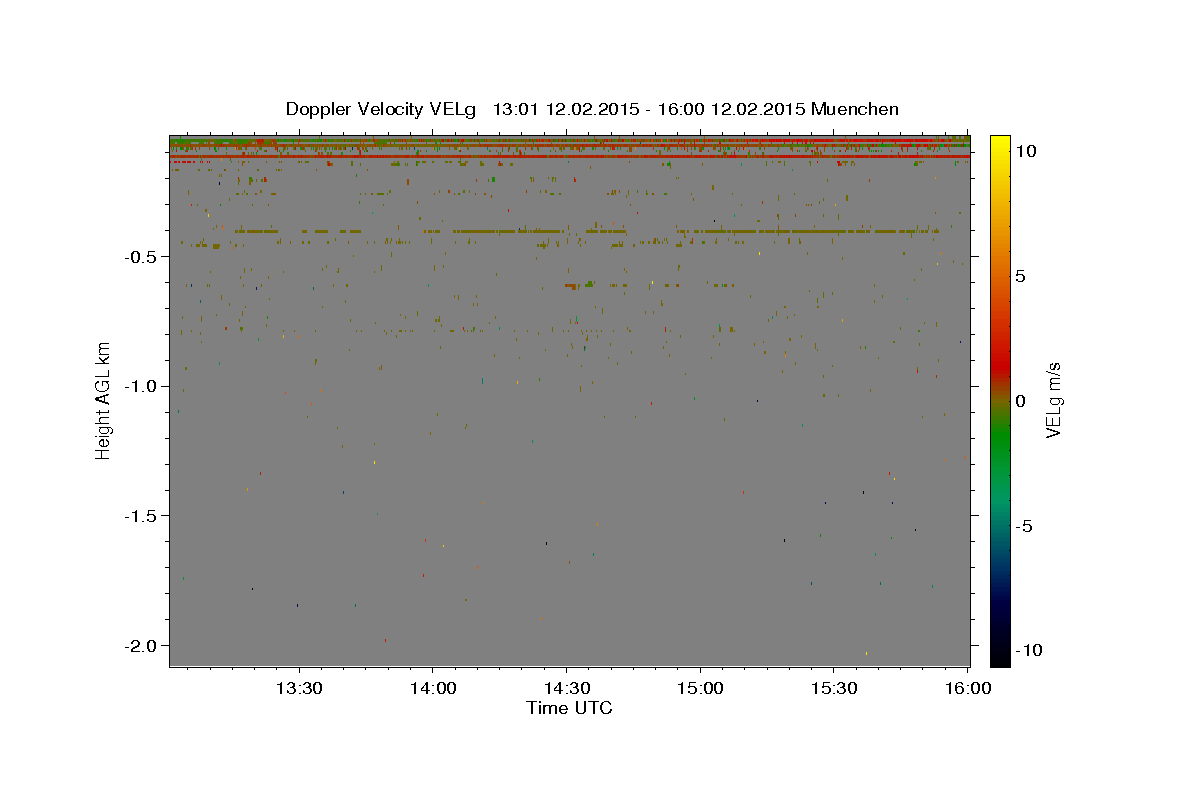
Task: Click the colorbar '-5' label
Action: (1023, 526)
